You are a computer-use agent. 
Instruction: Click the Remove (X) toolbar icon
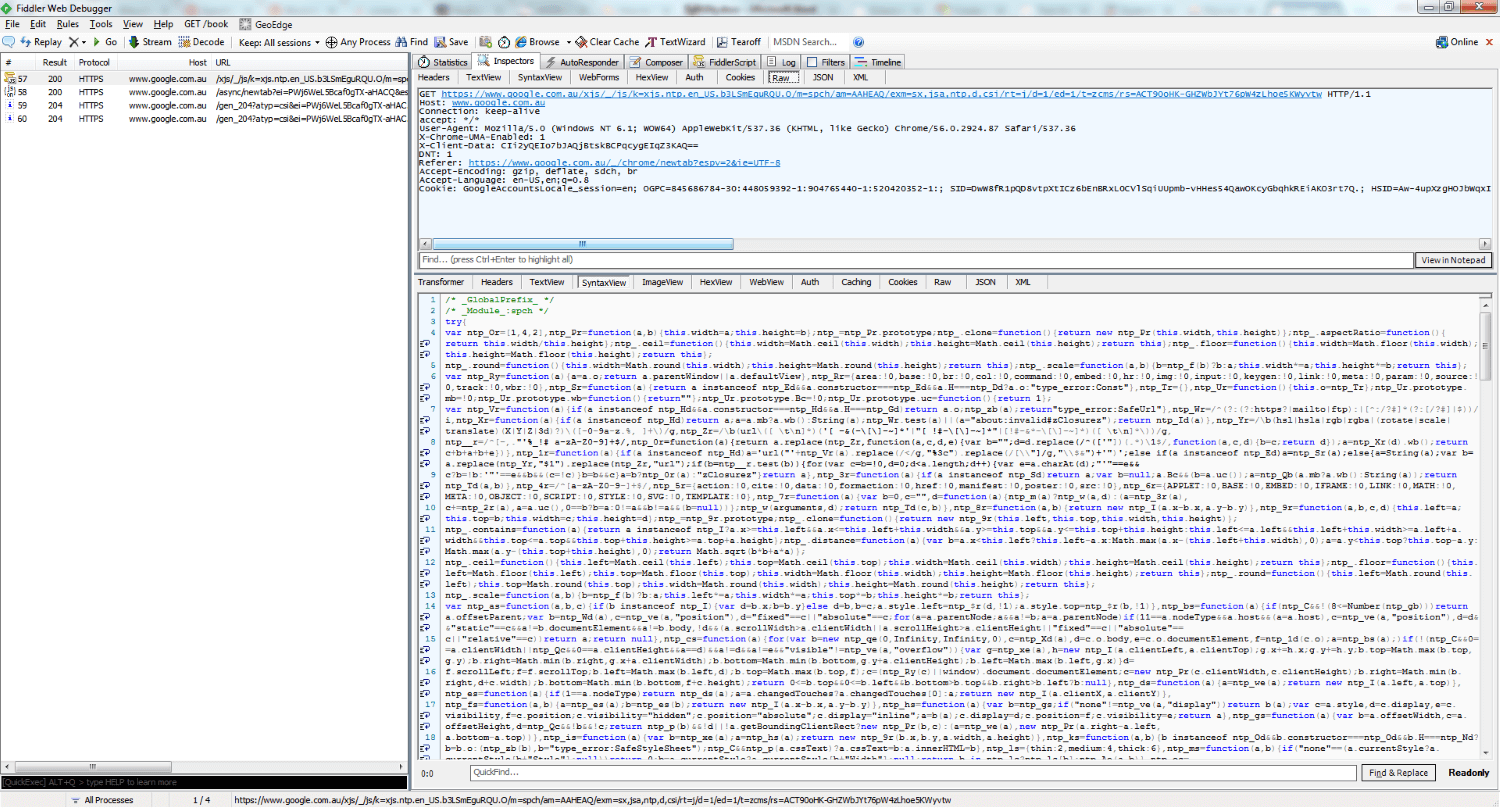coord(72,42)
